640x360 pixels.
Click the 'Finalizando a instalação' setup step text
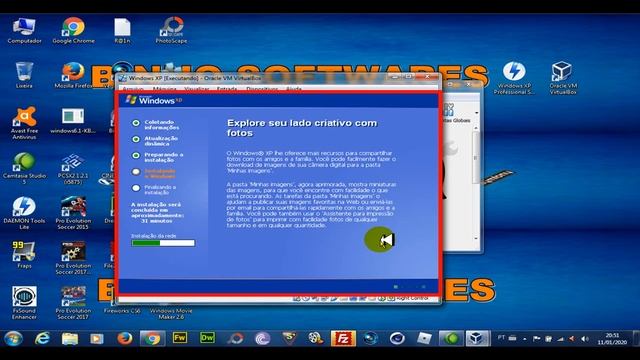pyautogui.click(x=160, y=190)
